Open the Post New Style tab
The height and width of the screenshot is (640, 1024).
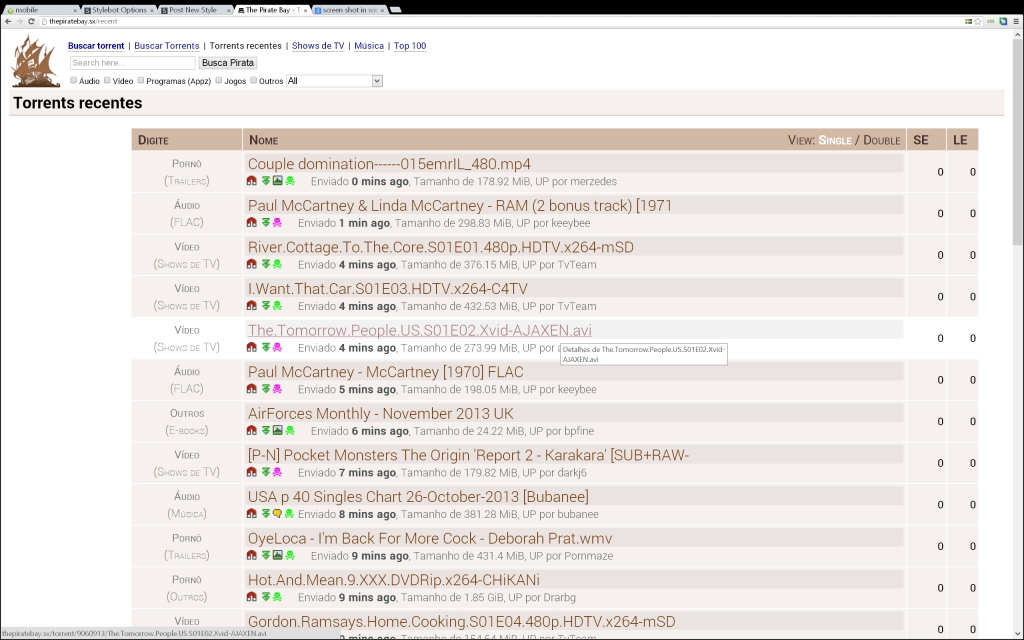[x=195, y=10]
